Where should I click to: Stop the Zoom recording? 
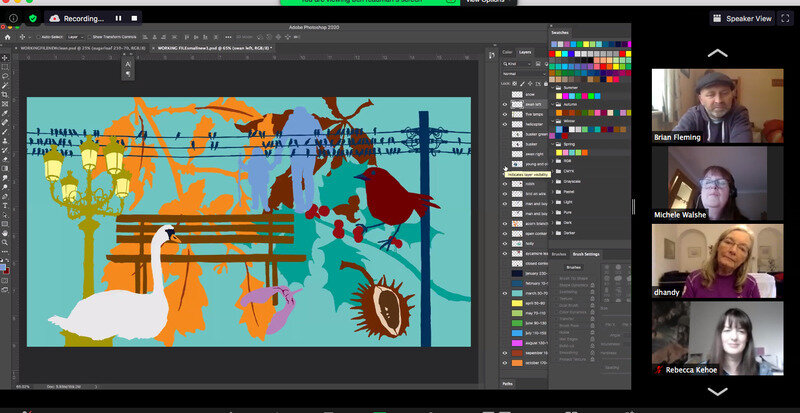click(133, 18)
